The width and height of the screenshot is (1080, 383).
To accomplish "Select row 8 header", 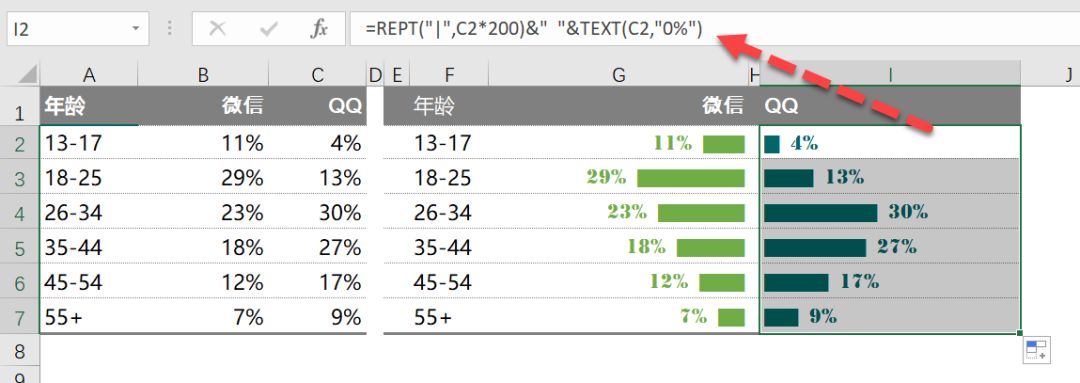I will [x=19, y=351].
